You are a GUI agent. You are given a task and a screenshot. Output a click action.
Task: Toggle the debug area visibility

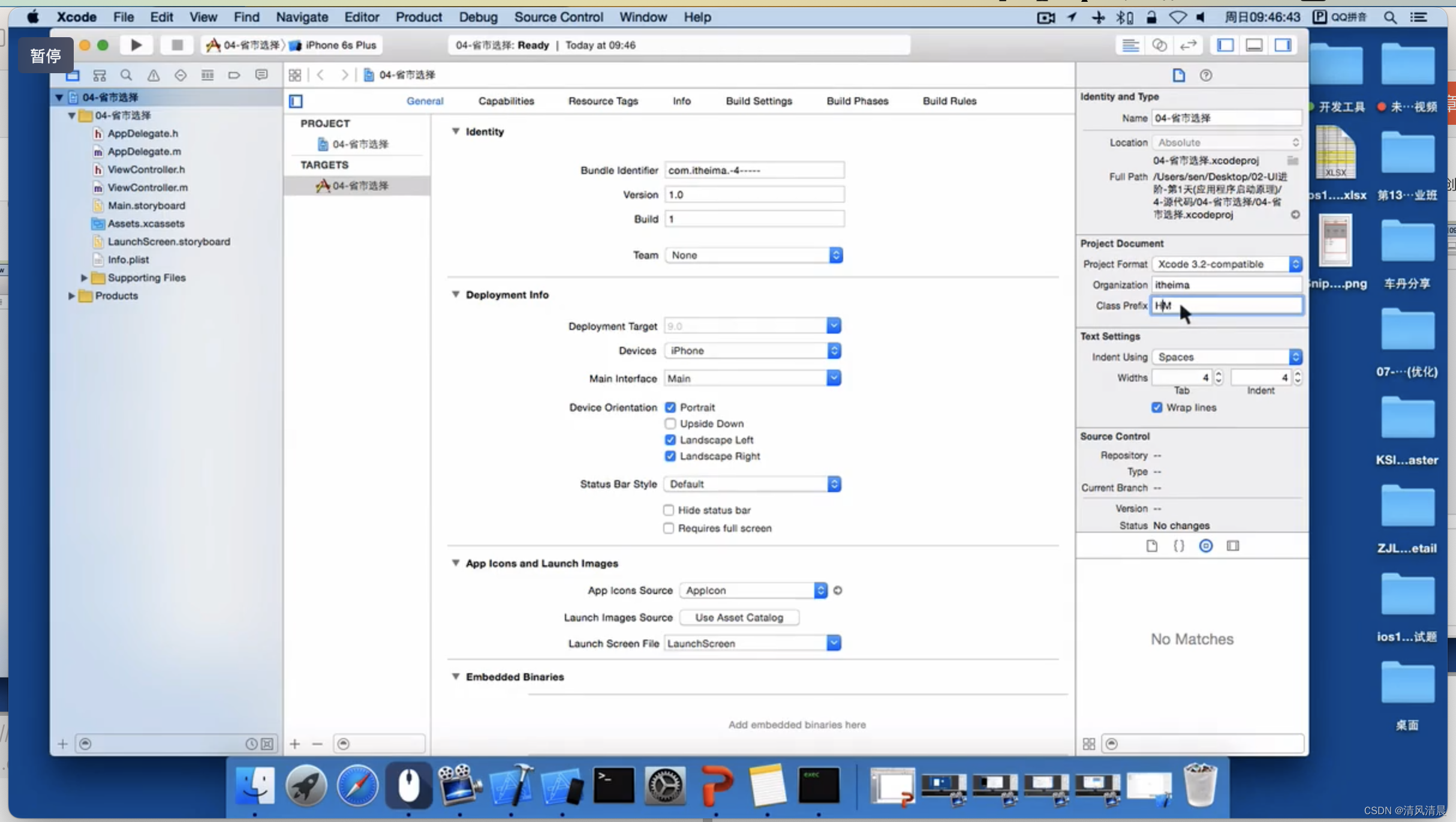point(1254,45)
